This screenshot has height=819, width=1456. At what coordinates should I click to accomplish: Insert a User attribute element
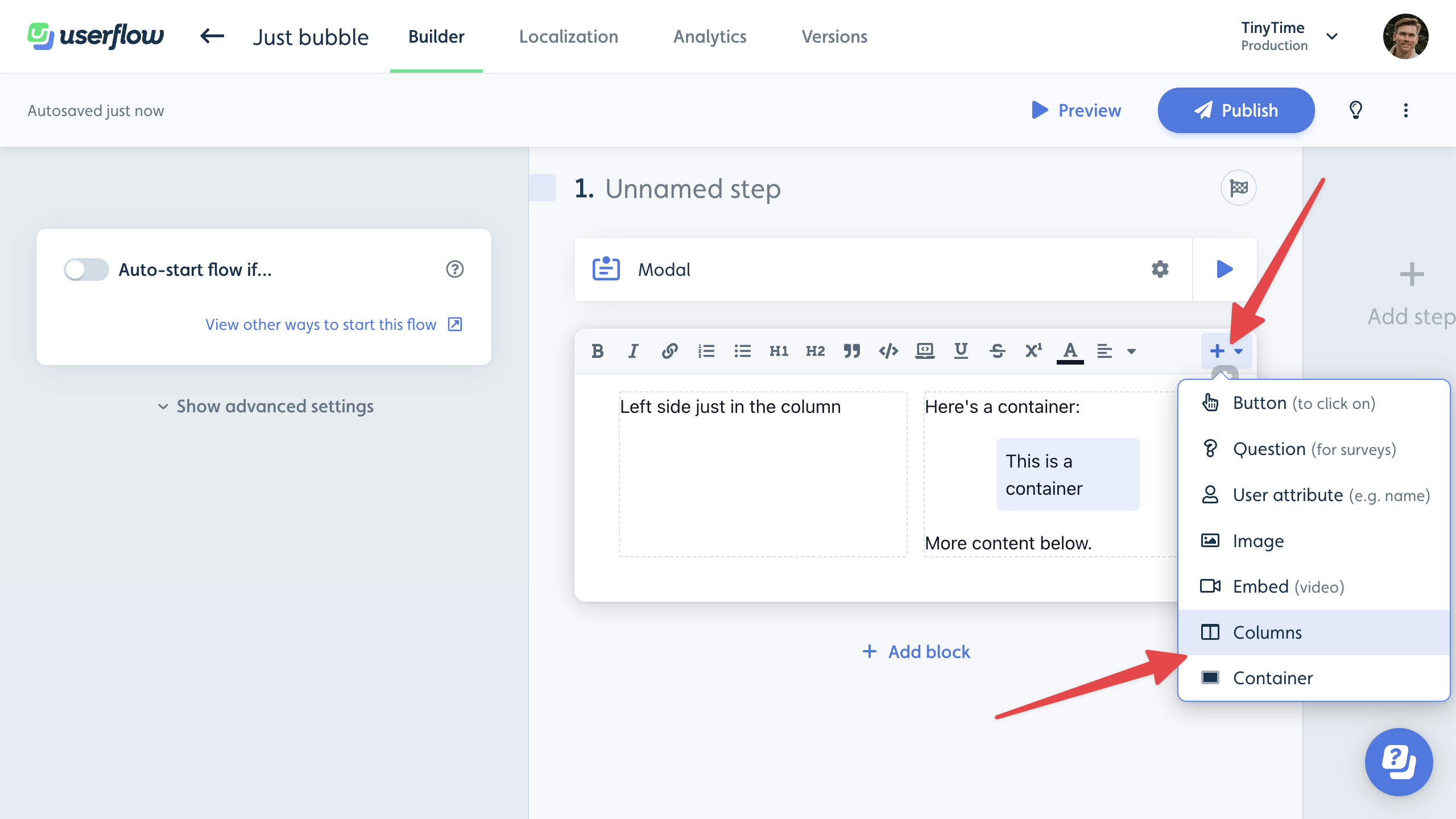coord(1314,495)
